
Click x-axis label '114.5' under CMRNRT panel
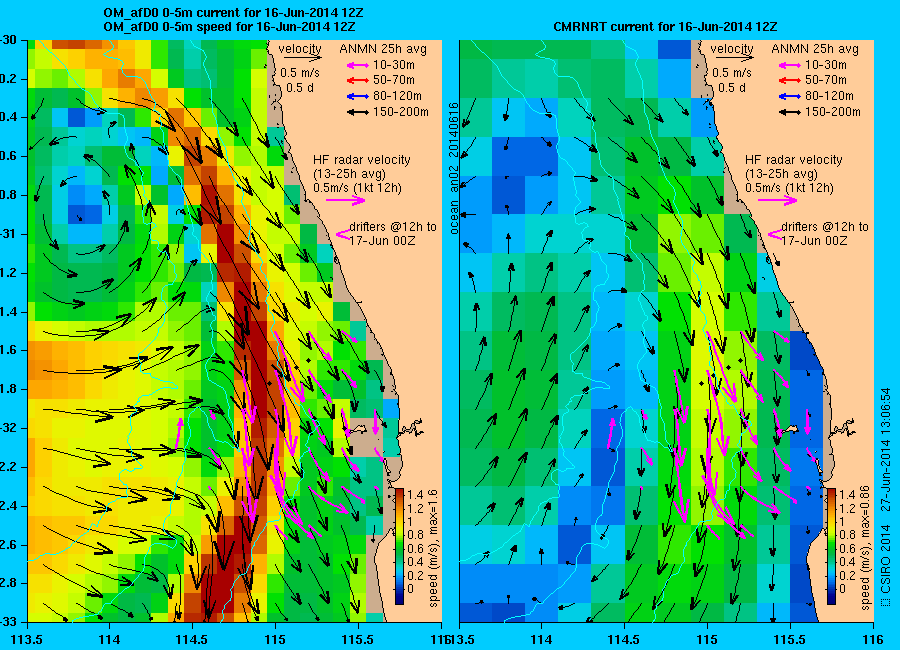(624, 640)
